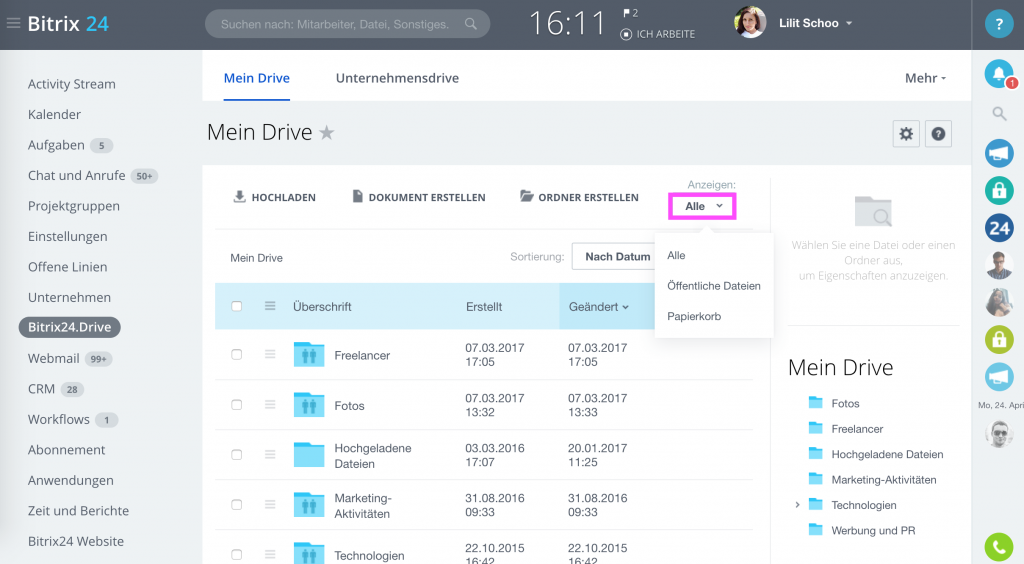Open the row menu icon for Fotos

click(x=270, y=405)
